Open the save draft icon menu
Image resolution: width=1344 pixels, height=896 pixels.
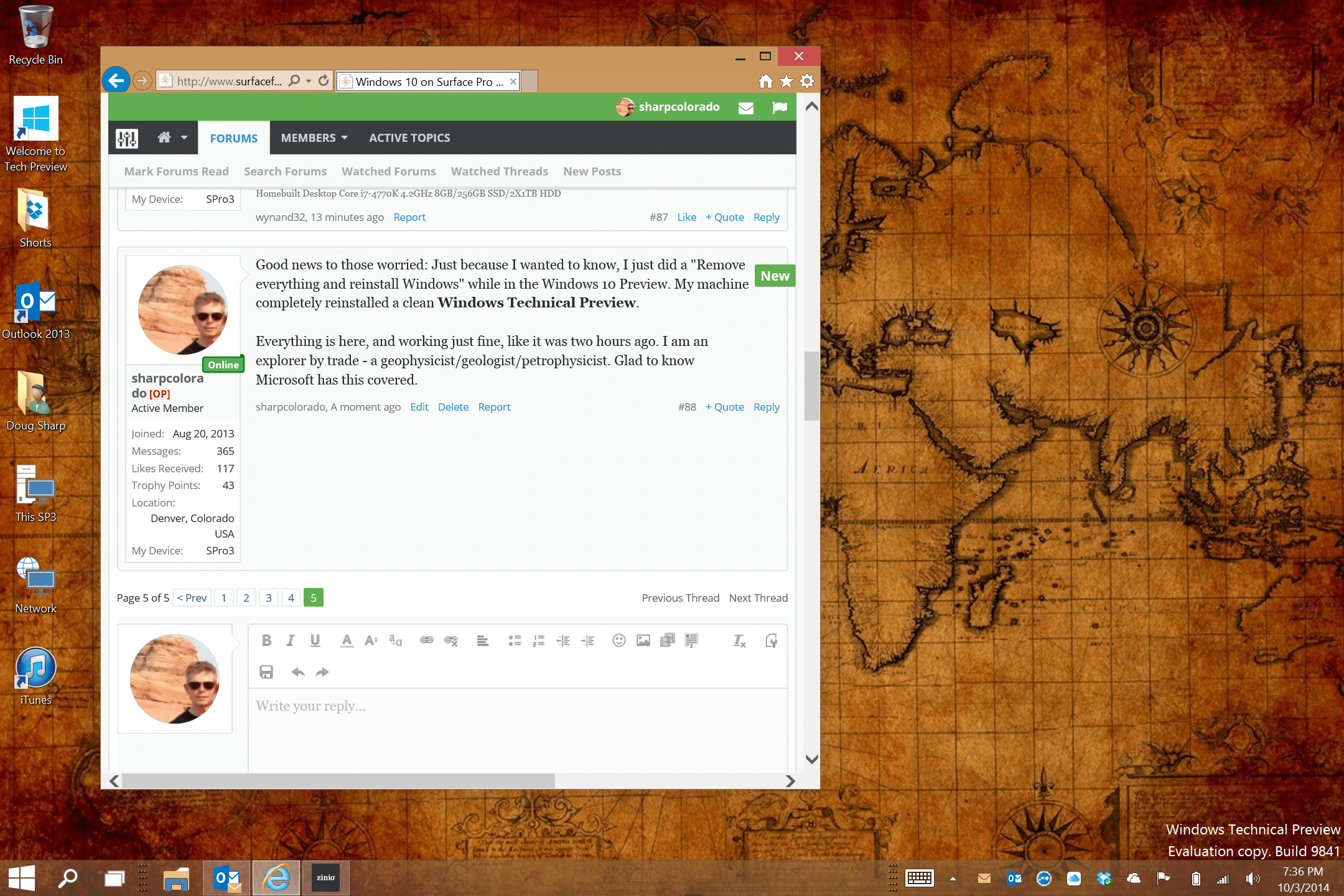tap(266, 672)
